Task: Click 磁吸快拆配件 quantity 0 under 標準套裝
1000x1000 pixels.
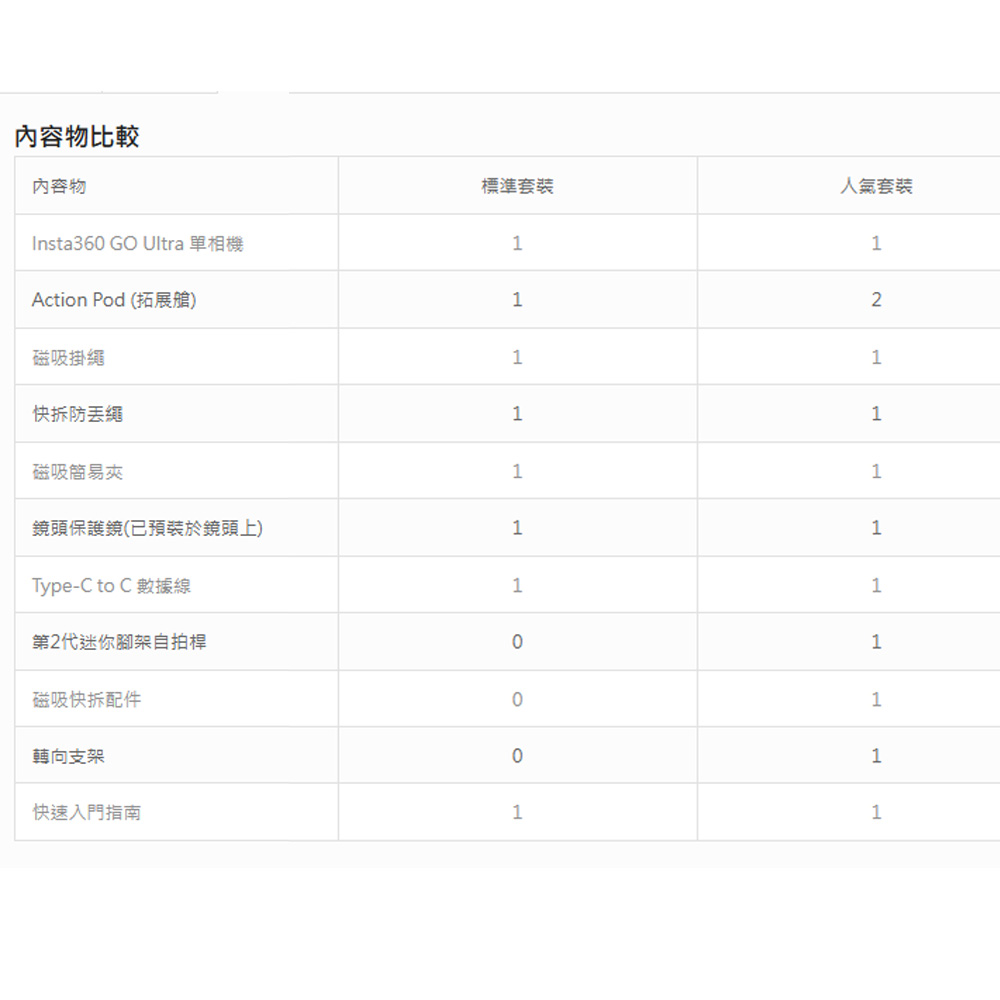Action: (517, 700)
